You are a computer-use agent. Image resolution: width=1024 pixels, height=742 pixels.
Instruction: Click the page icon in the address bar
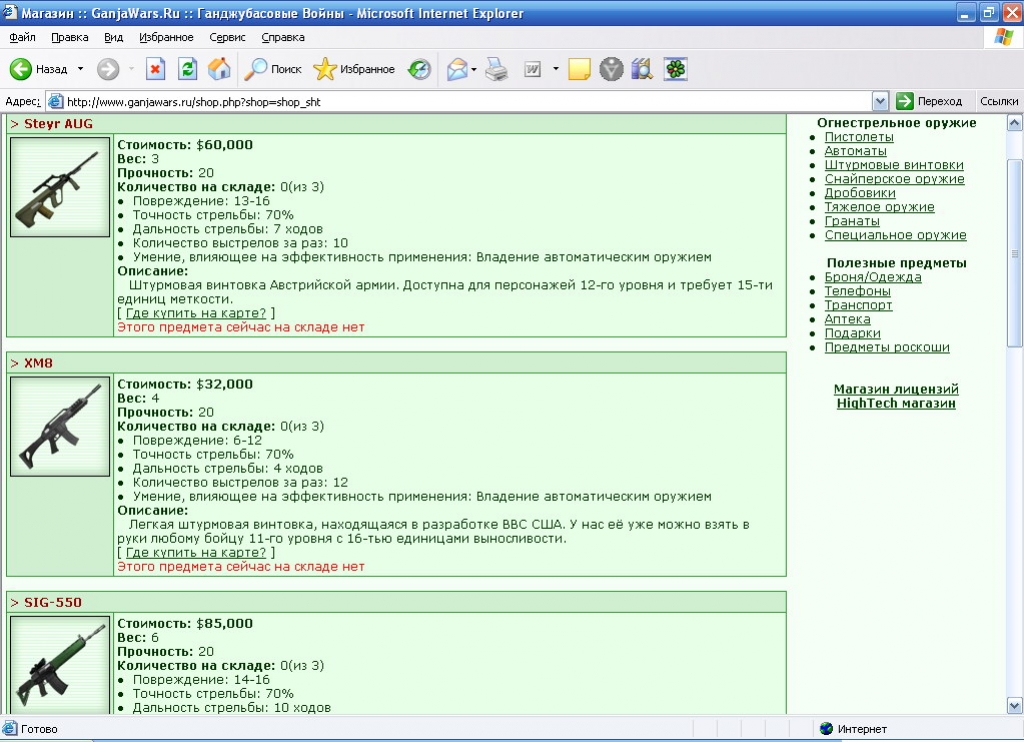click(x=56, y=101)
